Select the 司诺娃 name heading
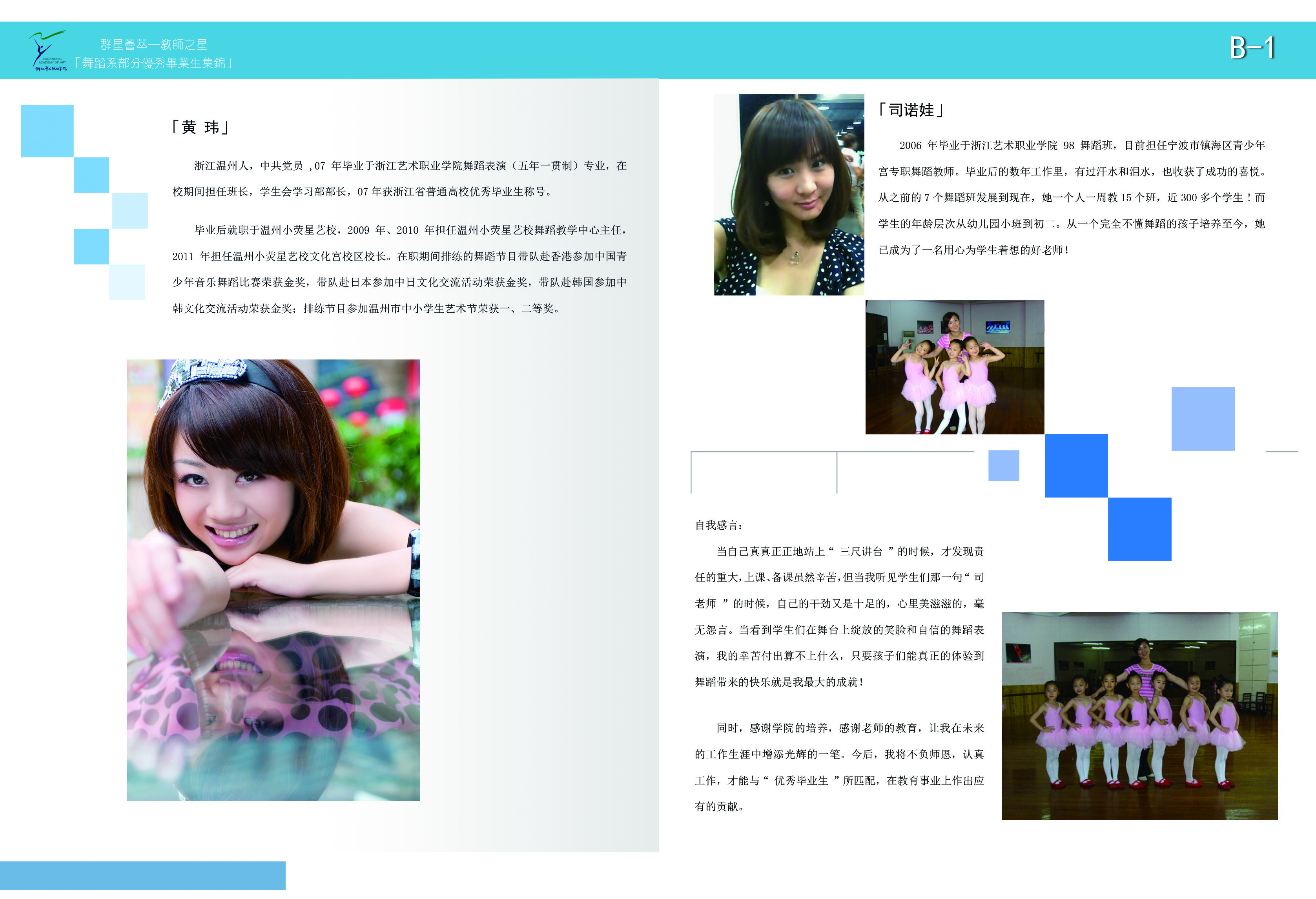1316x899 pixels. 911,110
